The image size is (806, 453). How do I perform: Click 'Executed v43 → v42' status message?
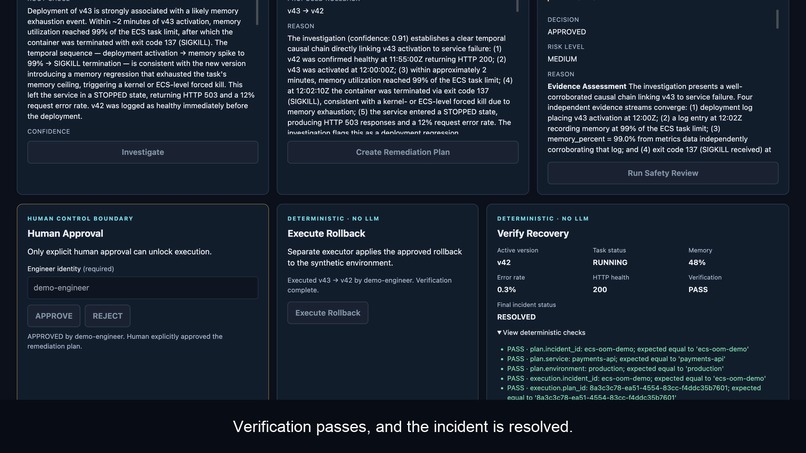pos(370,285)
